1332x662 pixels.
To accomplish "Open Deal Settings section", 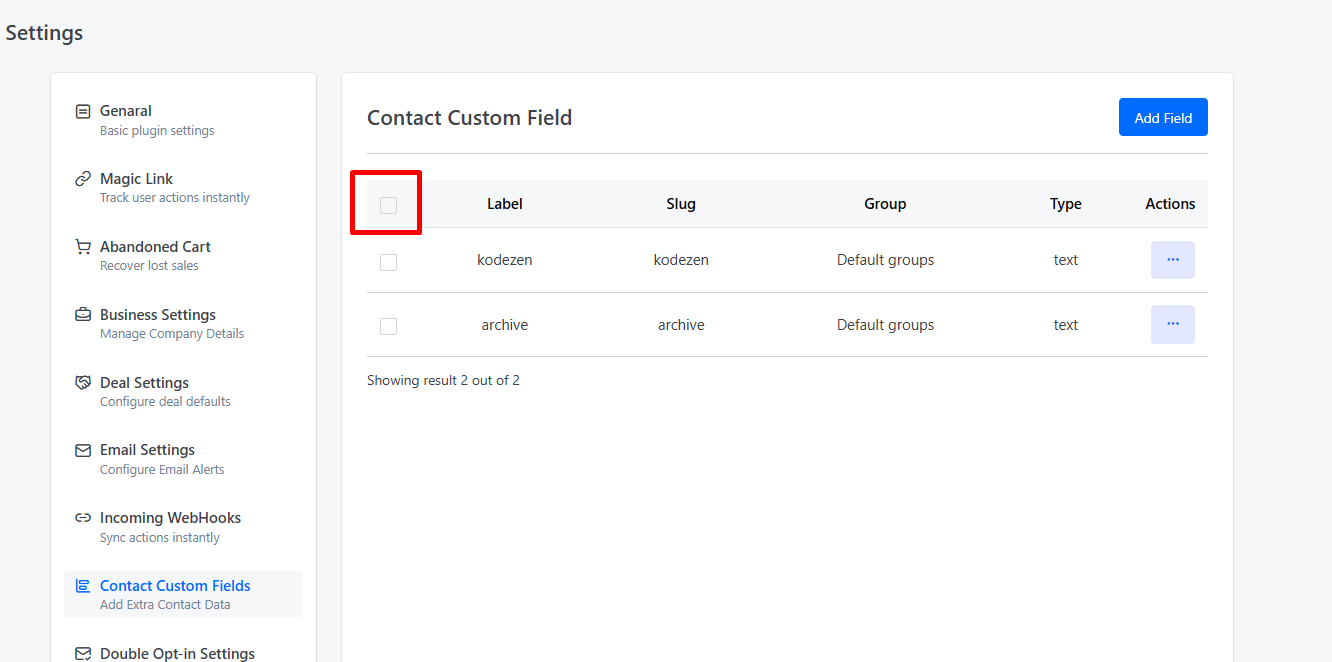I will pyautogui.click(x=183, y=392).
